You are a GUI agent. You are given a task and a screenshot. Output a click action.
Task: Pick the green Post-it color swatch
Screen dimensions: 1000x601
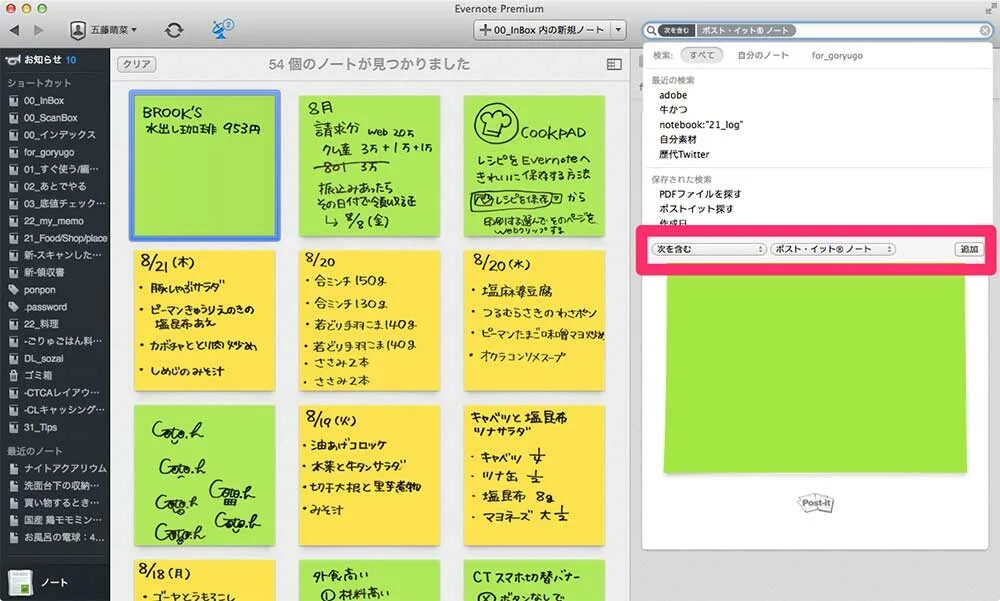[815, 374]
